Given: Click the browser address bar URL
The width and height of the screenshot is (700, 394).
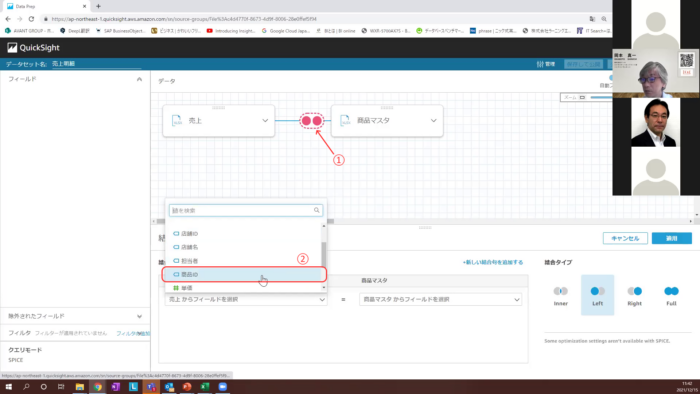Looking at the screenshot, I should 184,19.
